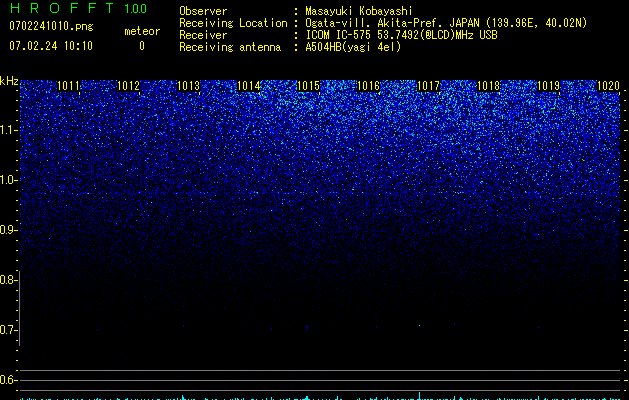Click the 1019 time marker
Image resolution: width=629 pixels, height=400 pixels.
tap(548, 86)
